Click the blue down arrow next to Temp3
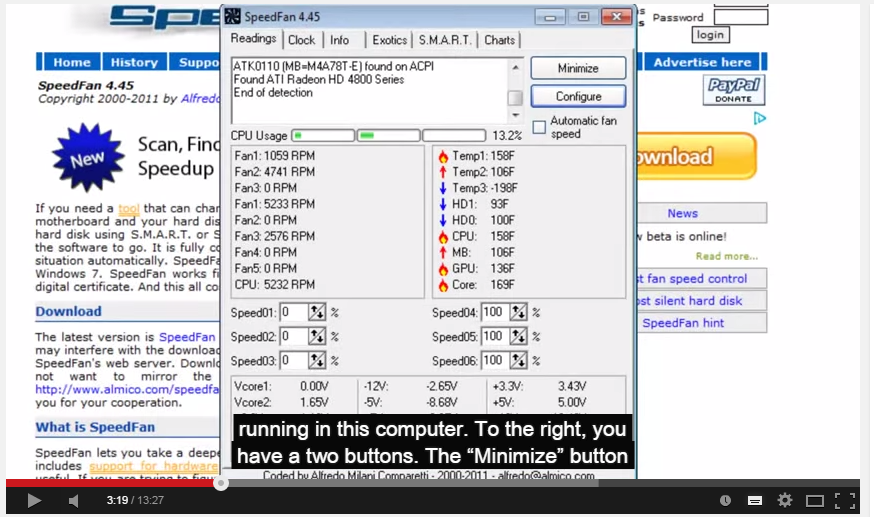Screen dimensions: 874x517 pyautogui.click(x=443, y=188)
